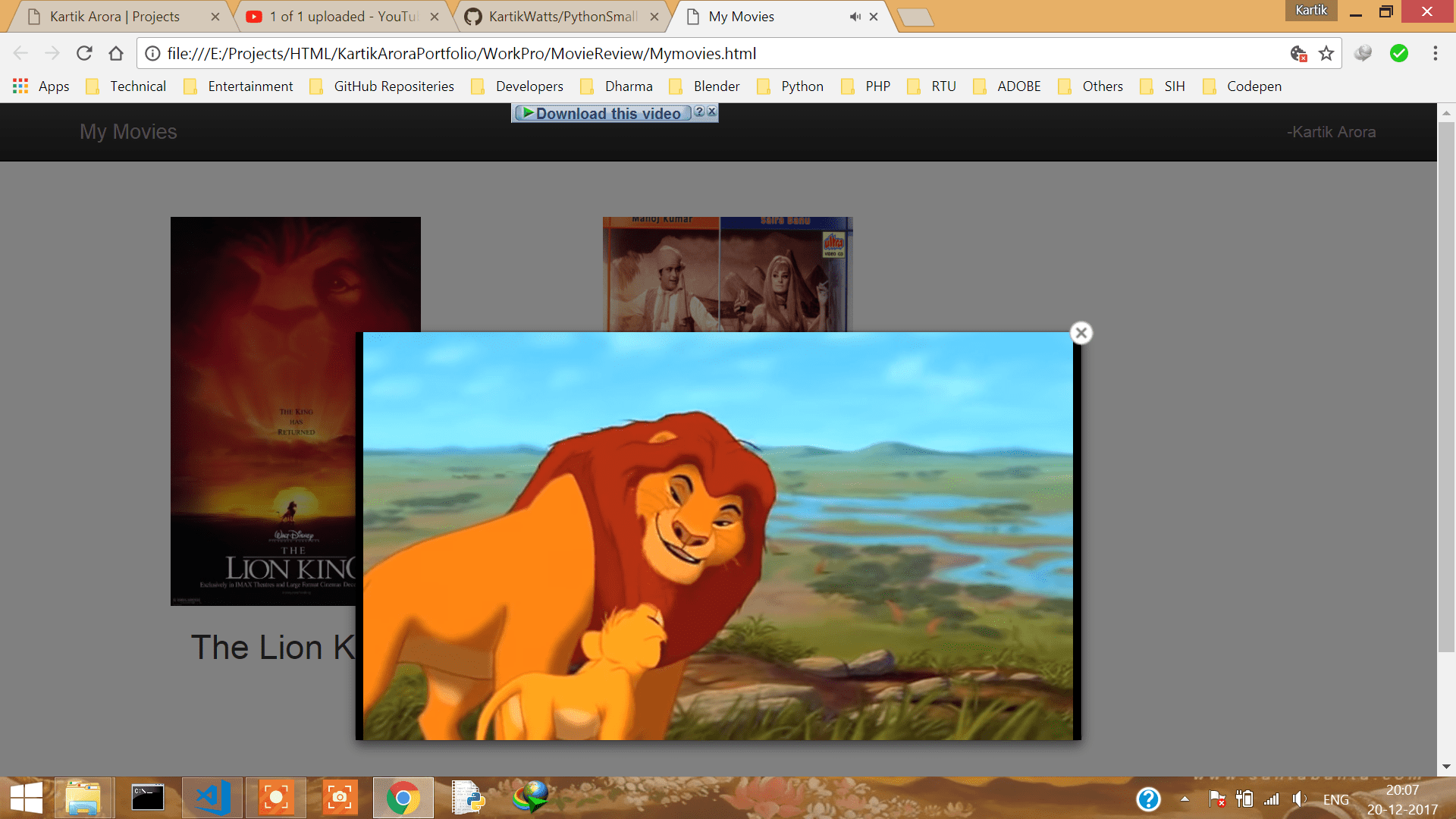
Task: Open File Explorer from the taskbar
Action: click(x=83, y=798)
